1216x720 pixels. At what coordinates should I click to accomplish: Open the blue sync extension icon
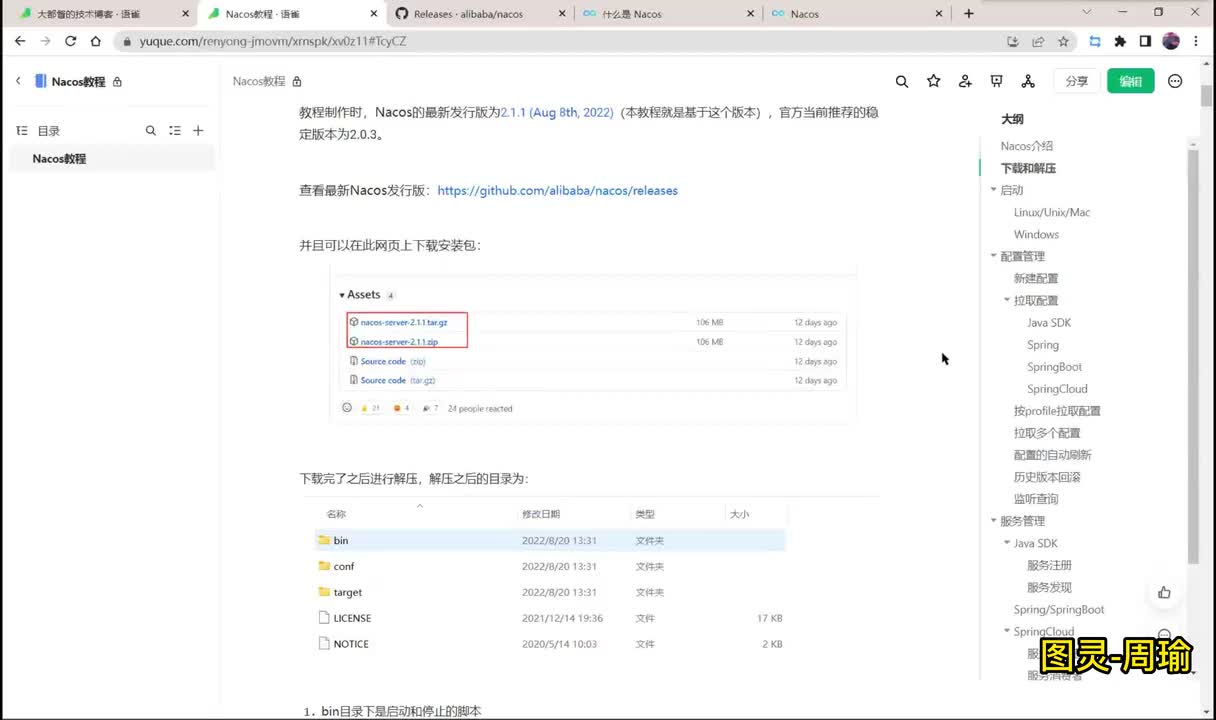click(1095, 41)
